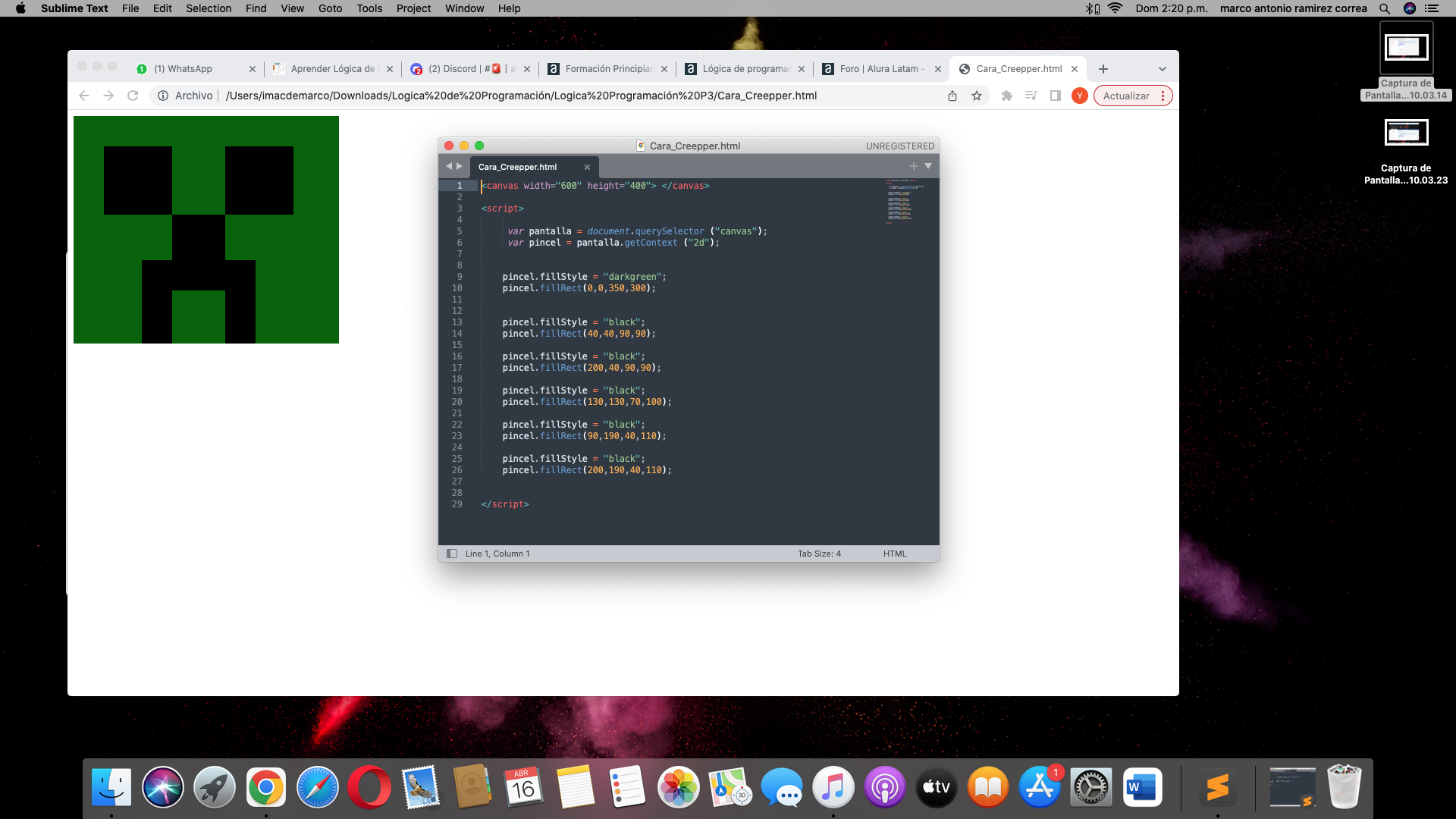Open Tab Size: 4 selector in status bar

click(819, 554)
